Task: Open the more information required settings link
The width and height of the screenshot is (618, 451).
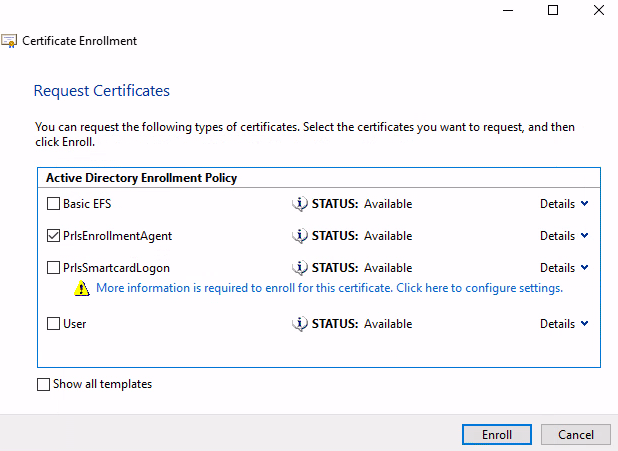Action: tap(329, 288)
